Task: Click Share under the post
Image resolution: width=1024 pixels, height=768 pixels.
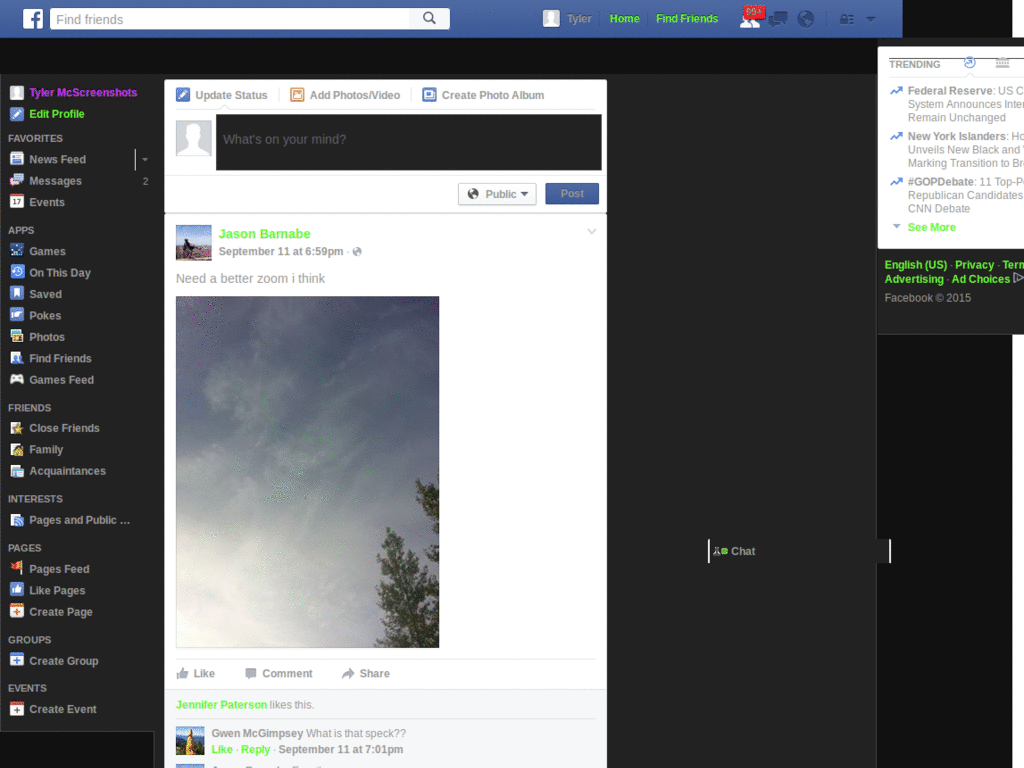Action: tap(366, 673)
